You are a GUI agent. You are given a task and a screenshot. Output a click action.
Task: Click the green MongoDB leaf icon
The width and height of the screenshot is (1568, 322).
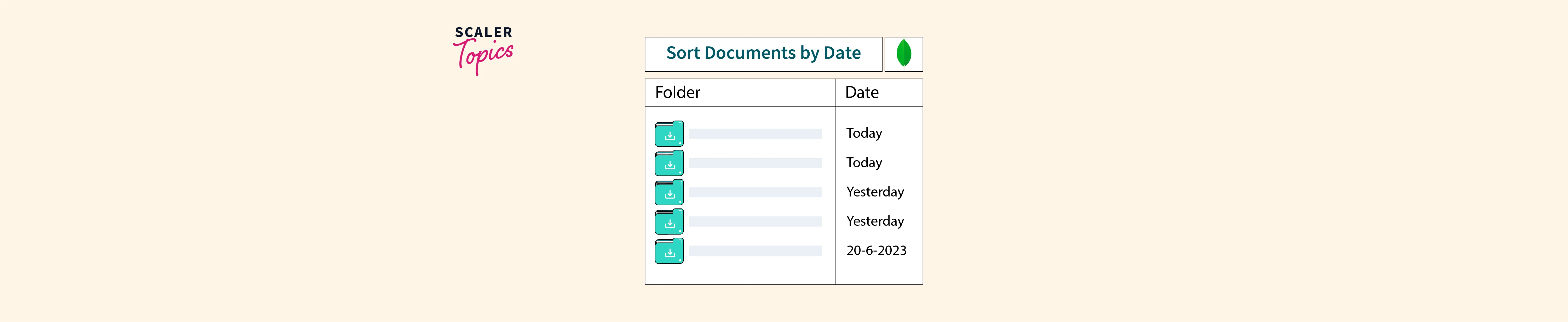pos(903,53)
